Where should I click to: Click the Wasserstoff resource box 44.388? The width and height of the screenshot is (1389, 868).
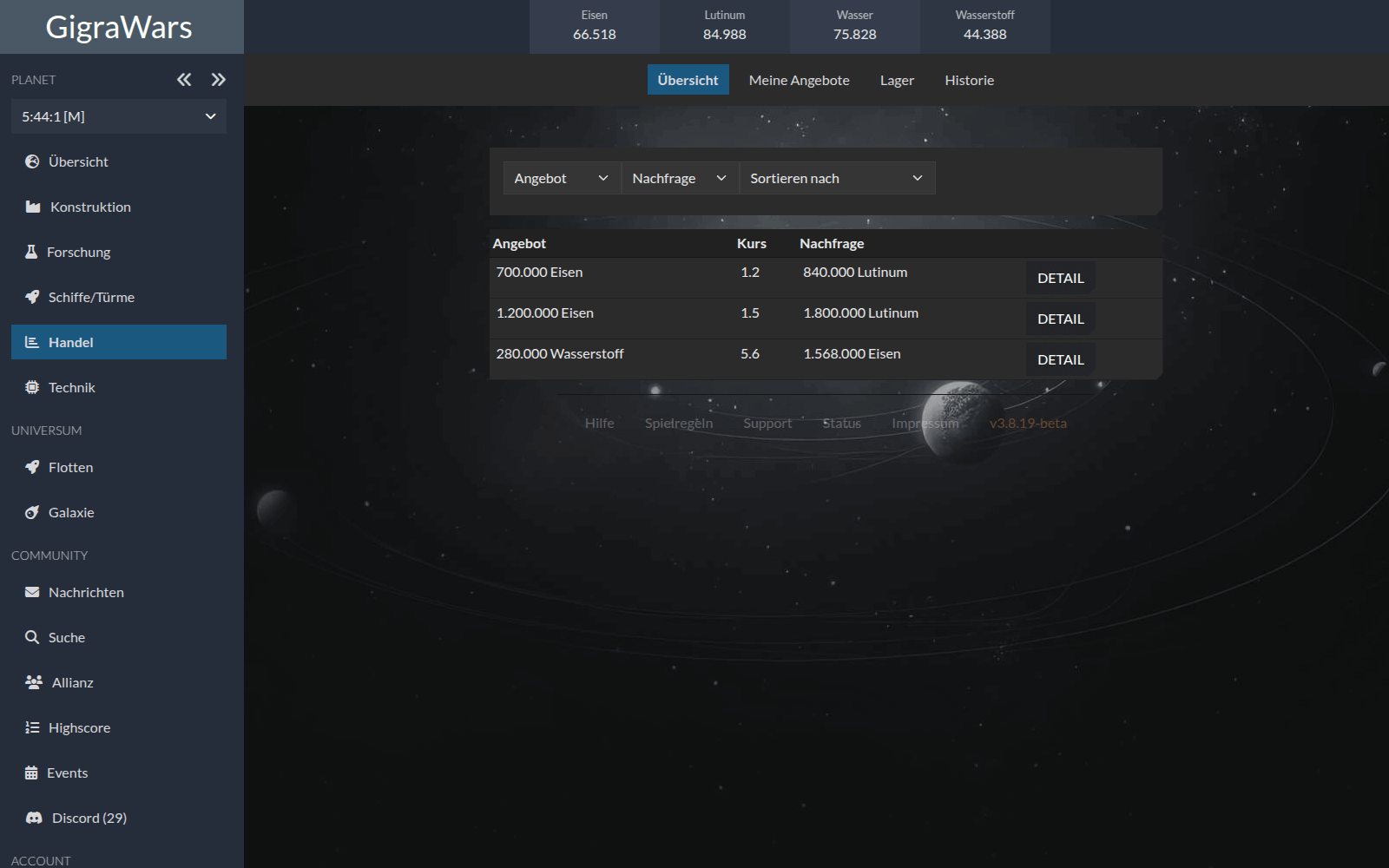point(985,26)
